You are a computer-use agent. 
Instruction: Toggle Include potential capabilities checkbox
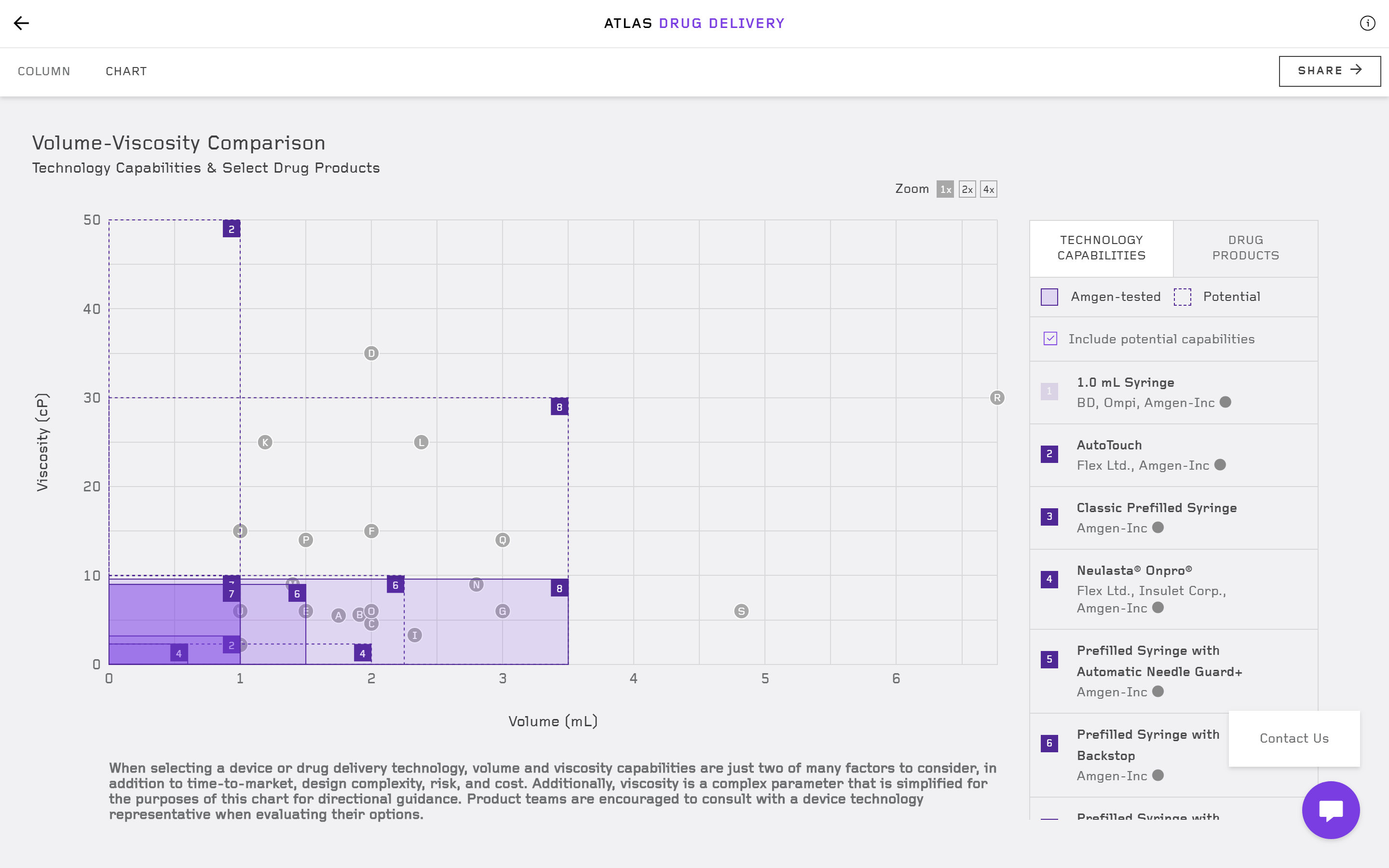[1050, 339]
